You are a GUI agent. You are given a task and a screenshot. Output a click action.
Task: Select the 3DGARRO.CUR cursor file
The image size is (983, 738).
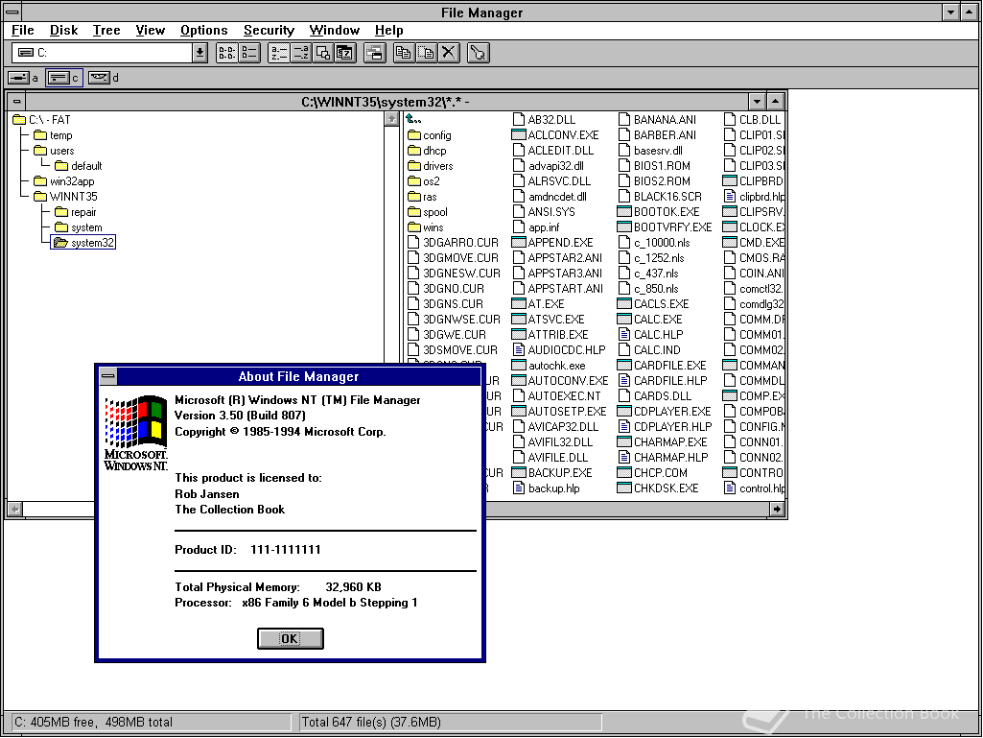453,243
